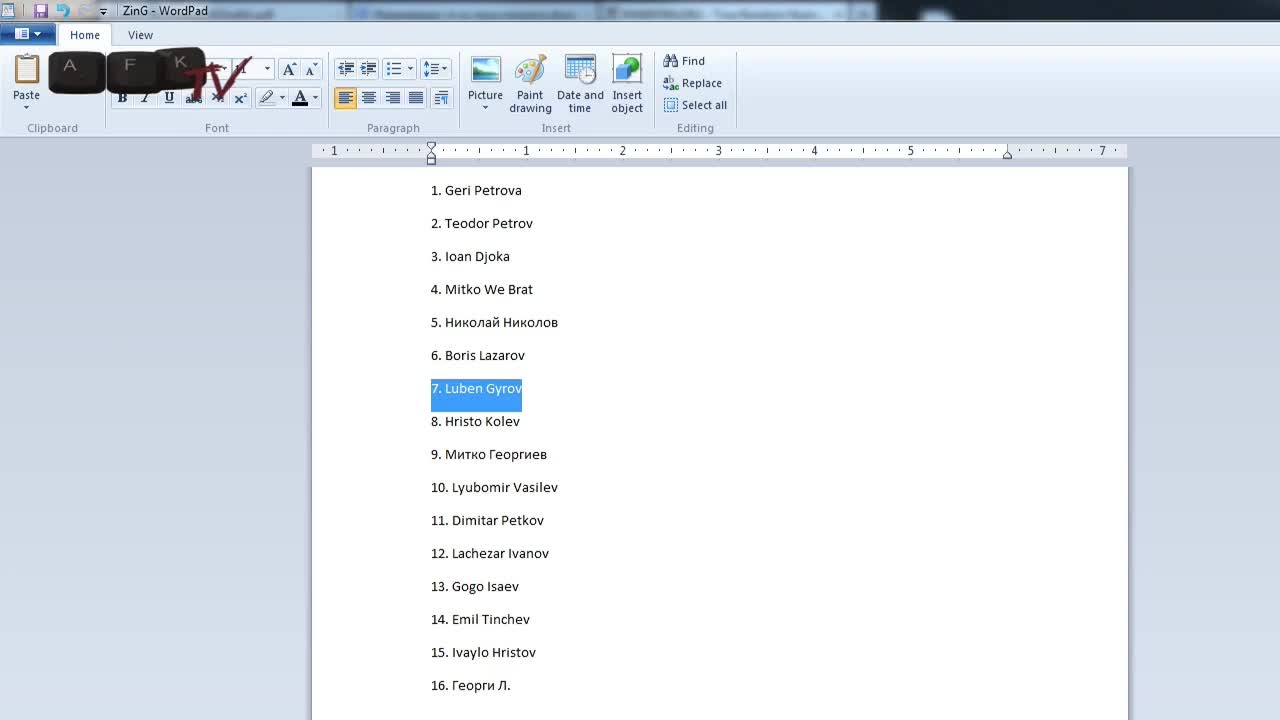Viewport: 1280px width, 720px height.
Task: Toggle center text alignment
Action: (369, 98)
